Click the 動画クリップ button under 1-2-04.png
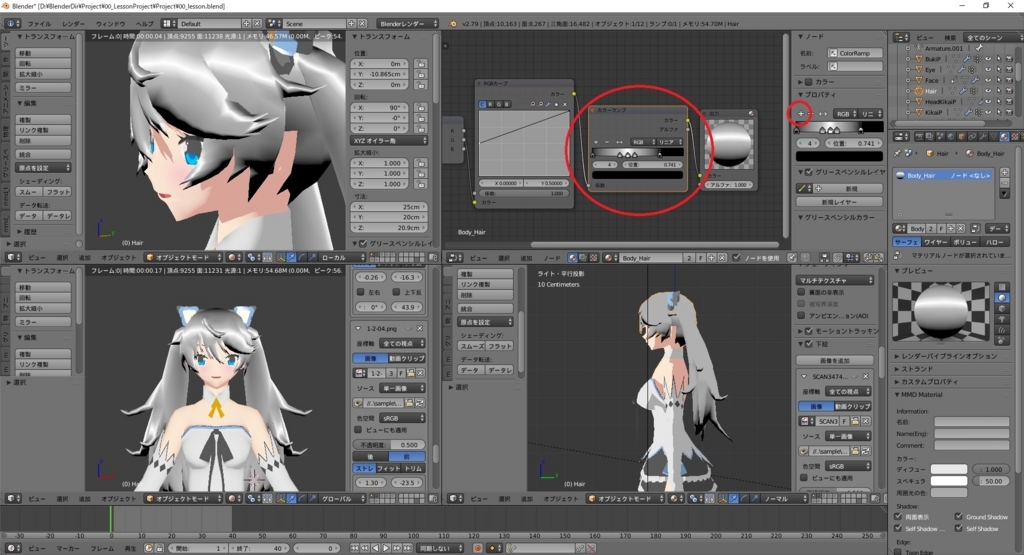This screenshot has width=1024, height=555. pyautogui.click(x=407, y=358)
